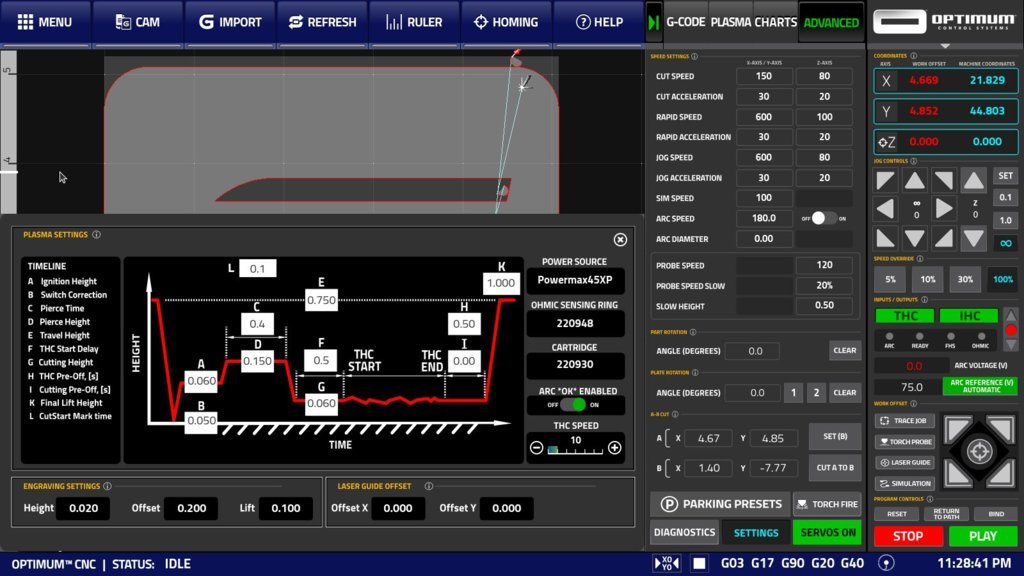Toggle the ARC SPEED on/off switch
This screenshot has height=576, width=1024.
pos(824,219)
